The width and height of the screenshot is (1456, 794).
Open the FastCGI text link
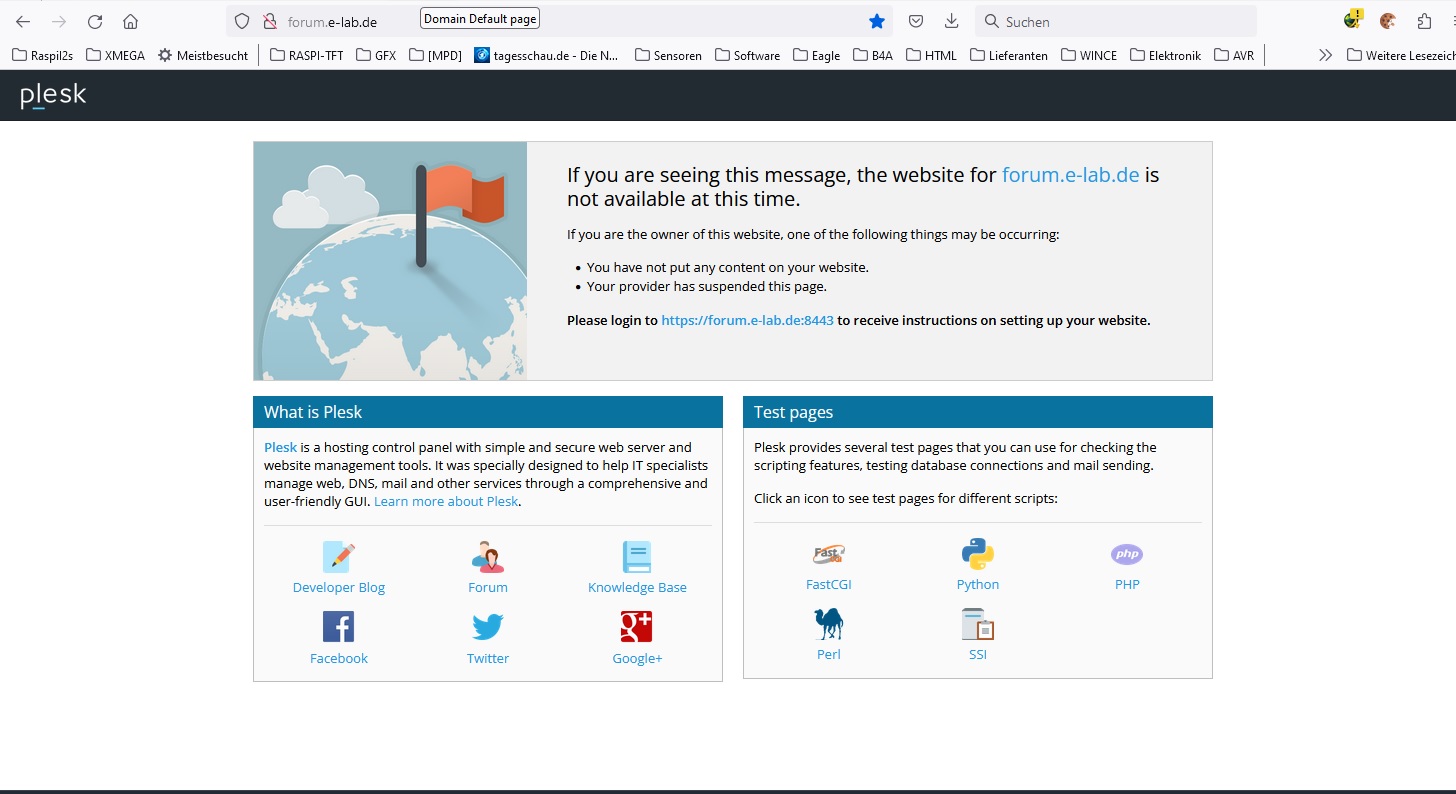coord(829,585)
